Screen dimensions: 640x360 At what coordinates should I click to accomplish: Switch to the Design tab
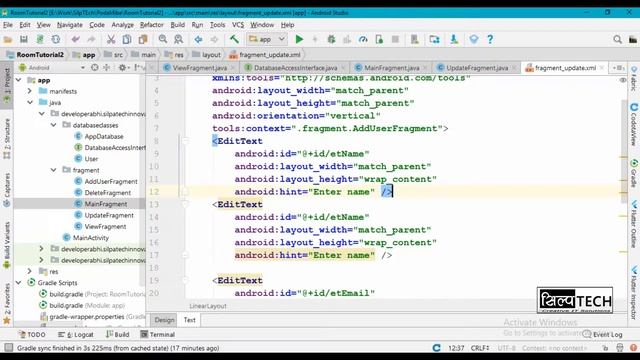pos(164,320)
